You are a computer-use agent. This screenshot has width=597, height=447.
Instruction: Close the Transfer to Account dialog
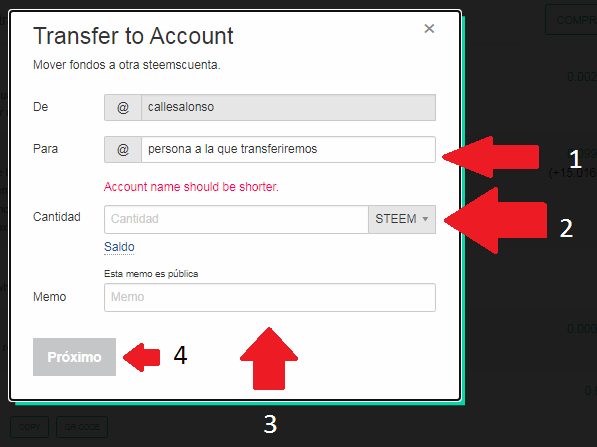point(429,29)
